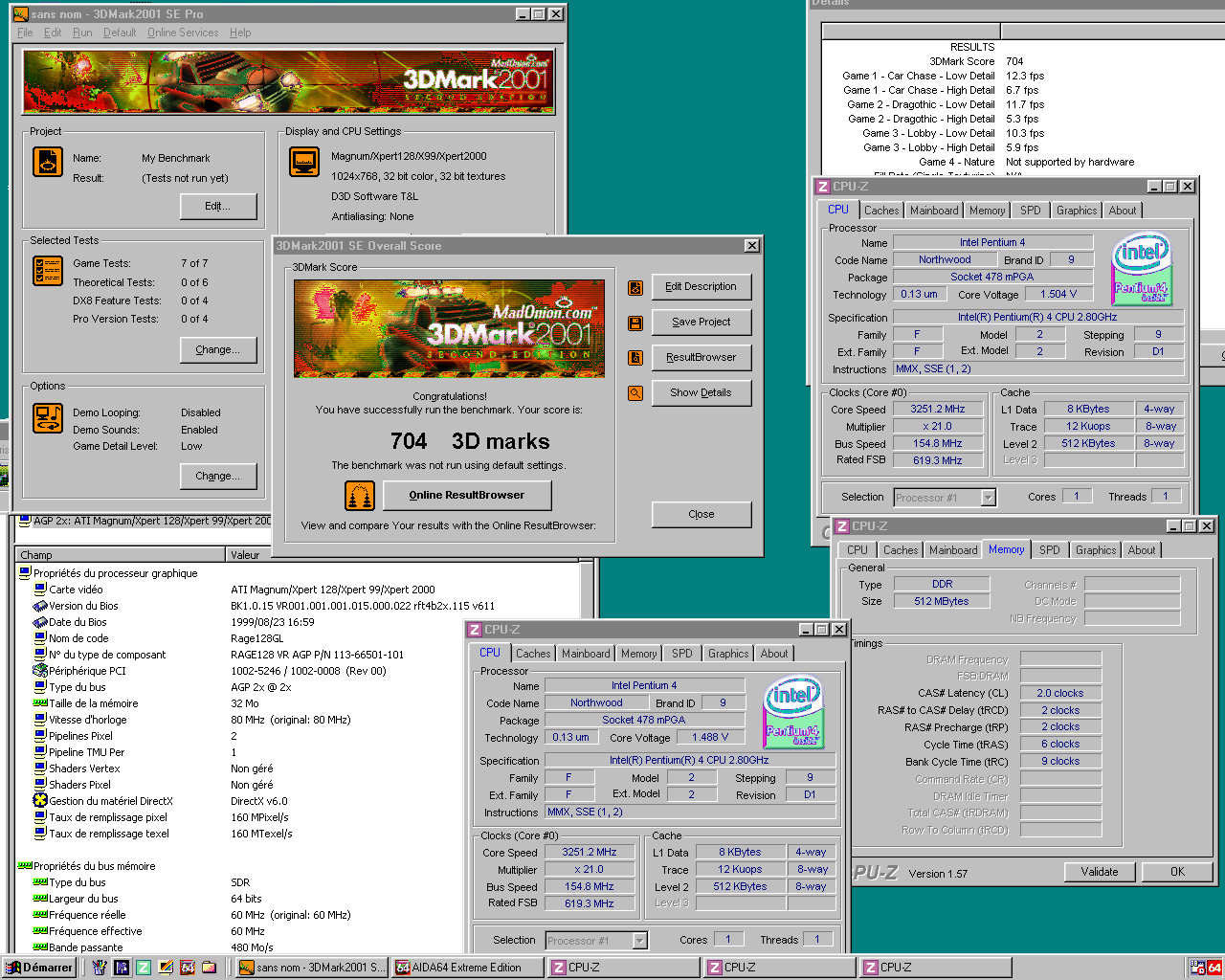Open the Démarrer start menu
The width and height of the screenshot is (1225, 980).
point(39,968)
